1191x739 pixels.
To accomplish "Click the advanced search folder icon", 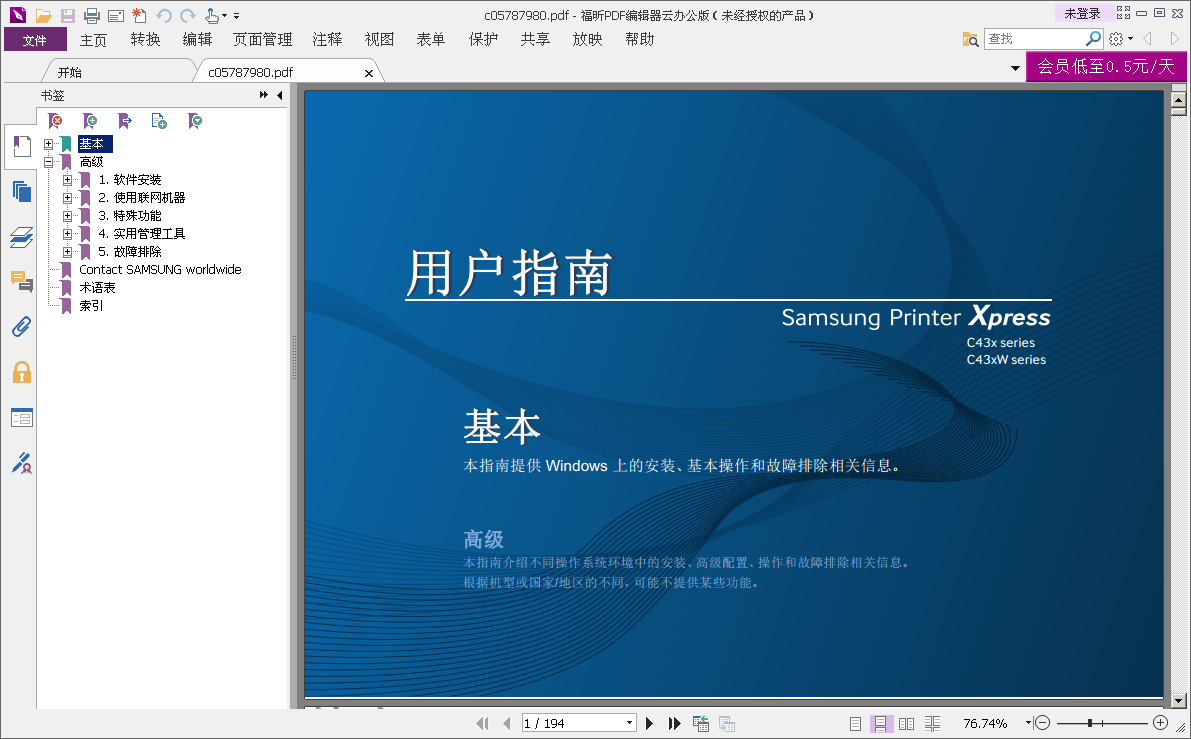I will pyautogui.click(x=970, y=39).
